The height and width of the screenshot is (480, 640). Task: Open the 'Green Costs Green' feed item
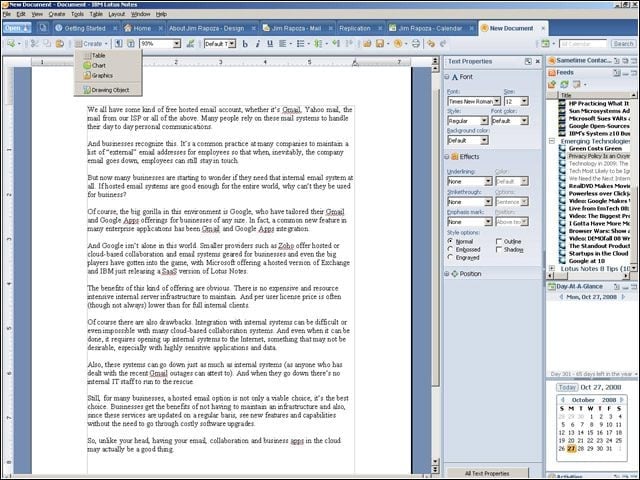(x=595, y=149)
